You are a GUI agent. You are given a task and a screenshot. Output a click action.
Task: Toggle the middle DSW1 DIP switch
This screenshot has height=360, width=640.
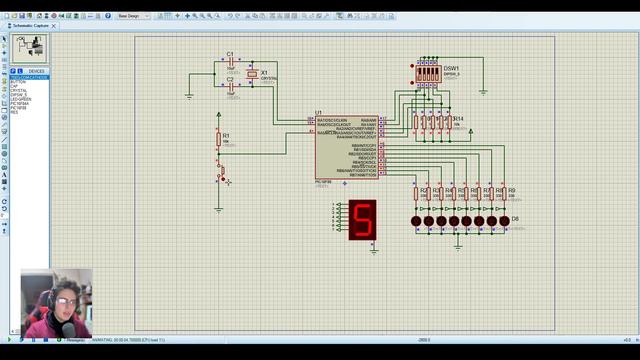coord(428,74)
